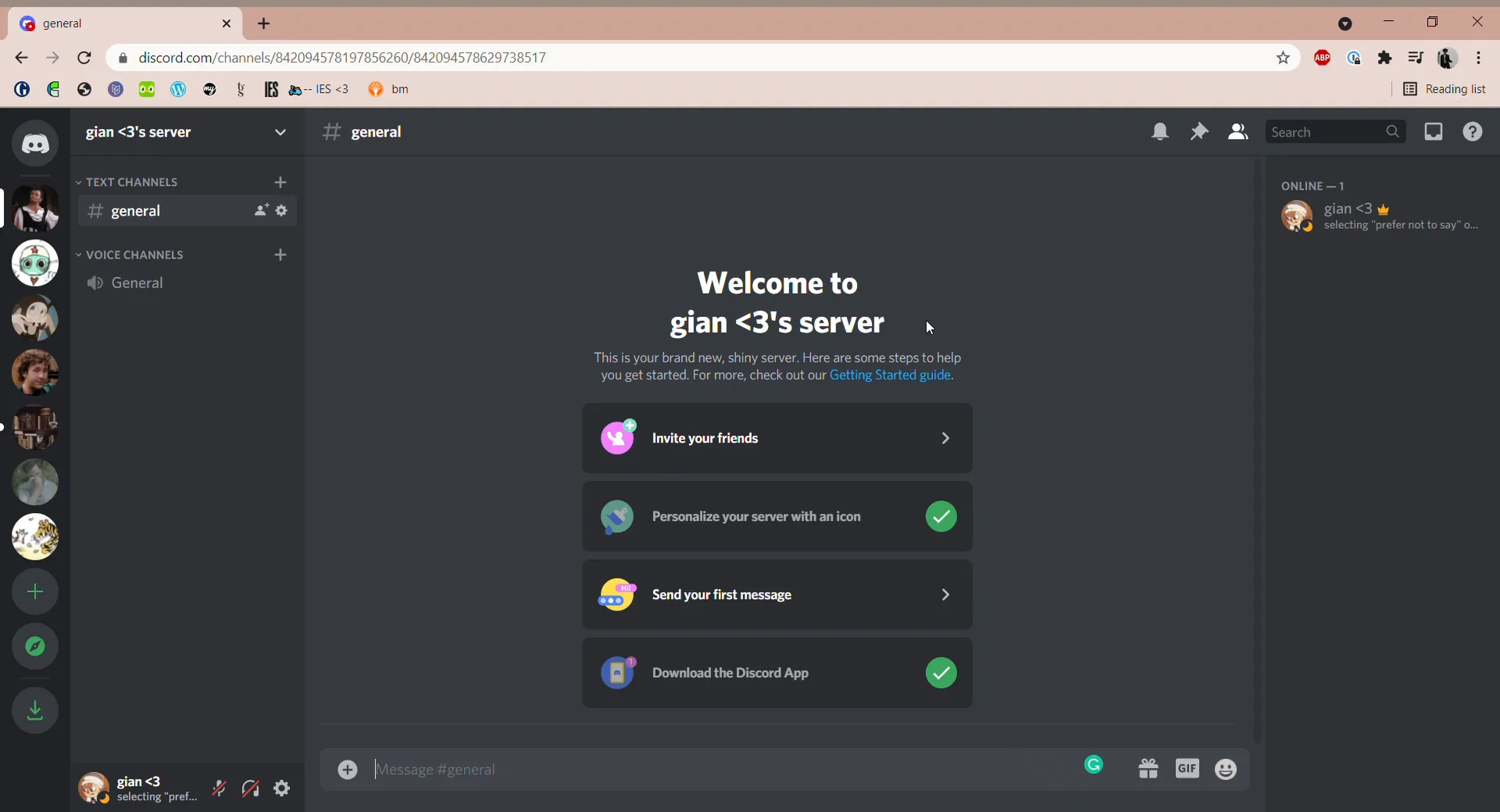Open Nitro gift icon in message bar

pyautogui.click(x=1148, y=770)
